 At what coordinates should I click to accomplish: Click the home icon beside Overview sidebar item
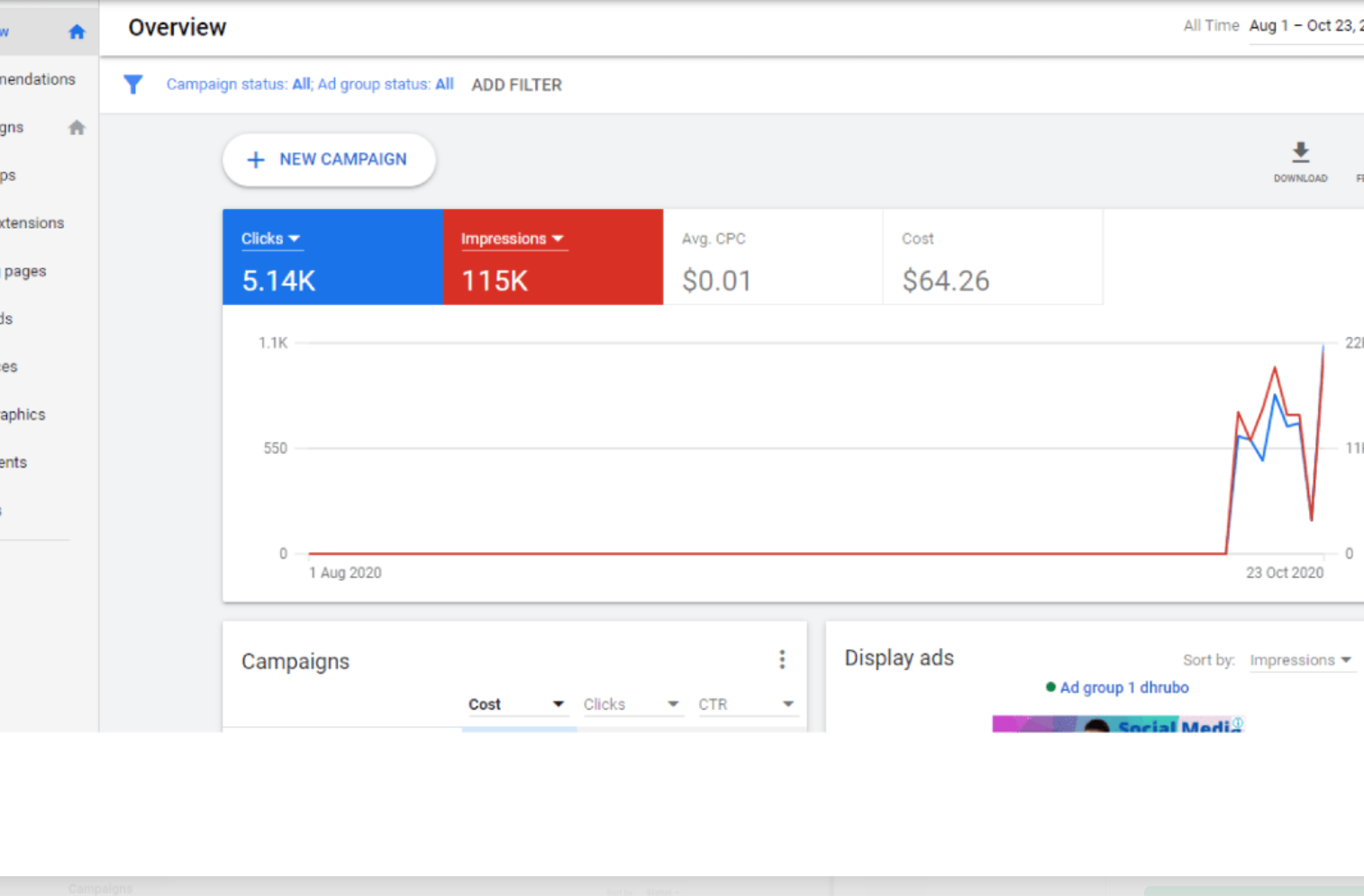tap(77, 32)
